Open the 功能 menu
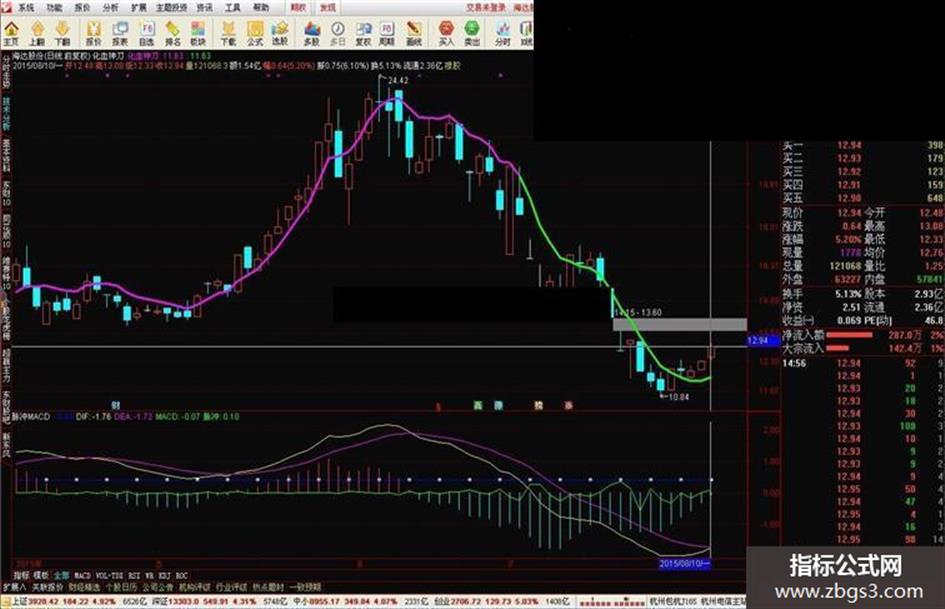Image resolution: width=945 pixels, height=609 pixels. point(54,8)
